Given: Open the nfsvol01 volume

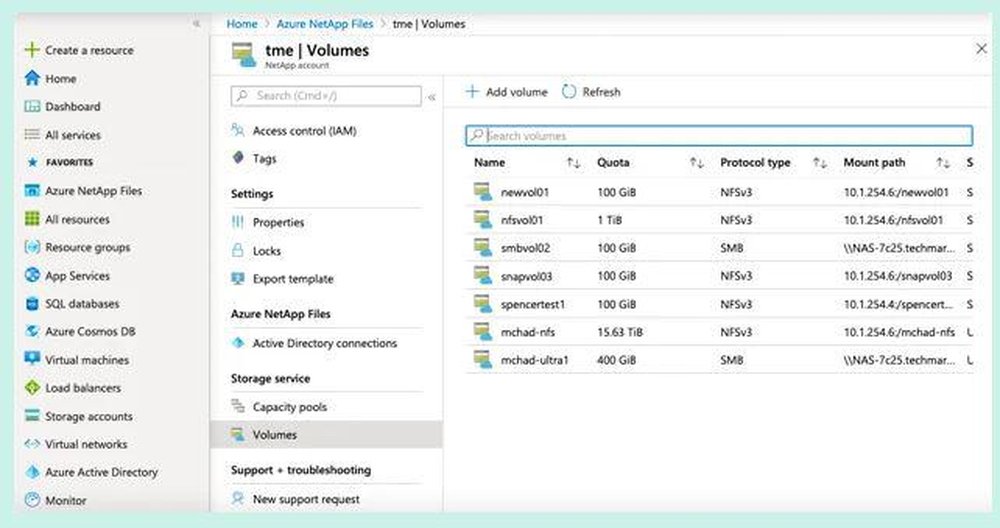Looking at the screenshot, I should (x=522, y=220).
